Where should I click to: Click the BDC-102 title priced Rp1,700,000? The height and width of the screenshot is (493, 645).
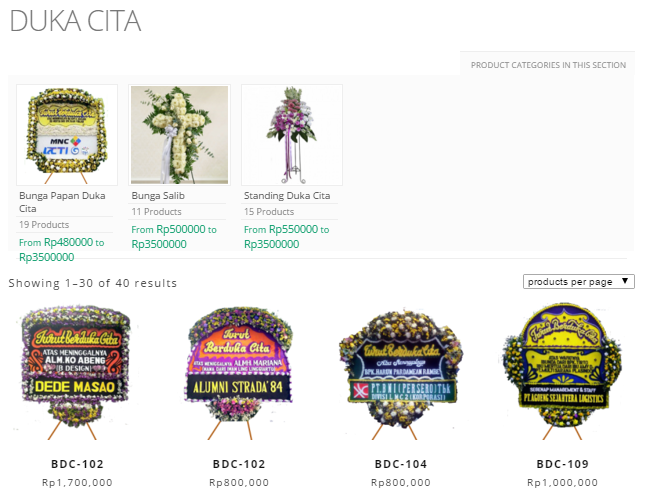pos(77,464)
